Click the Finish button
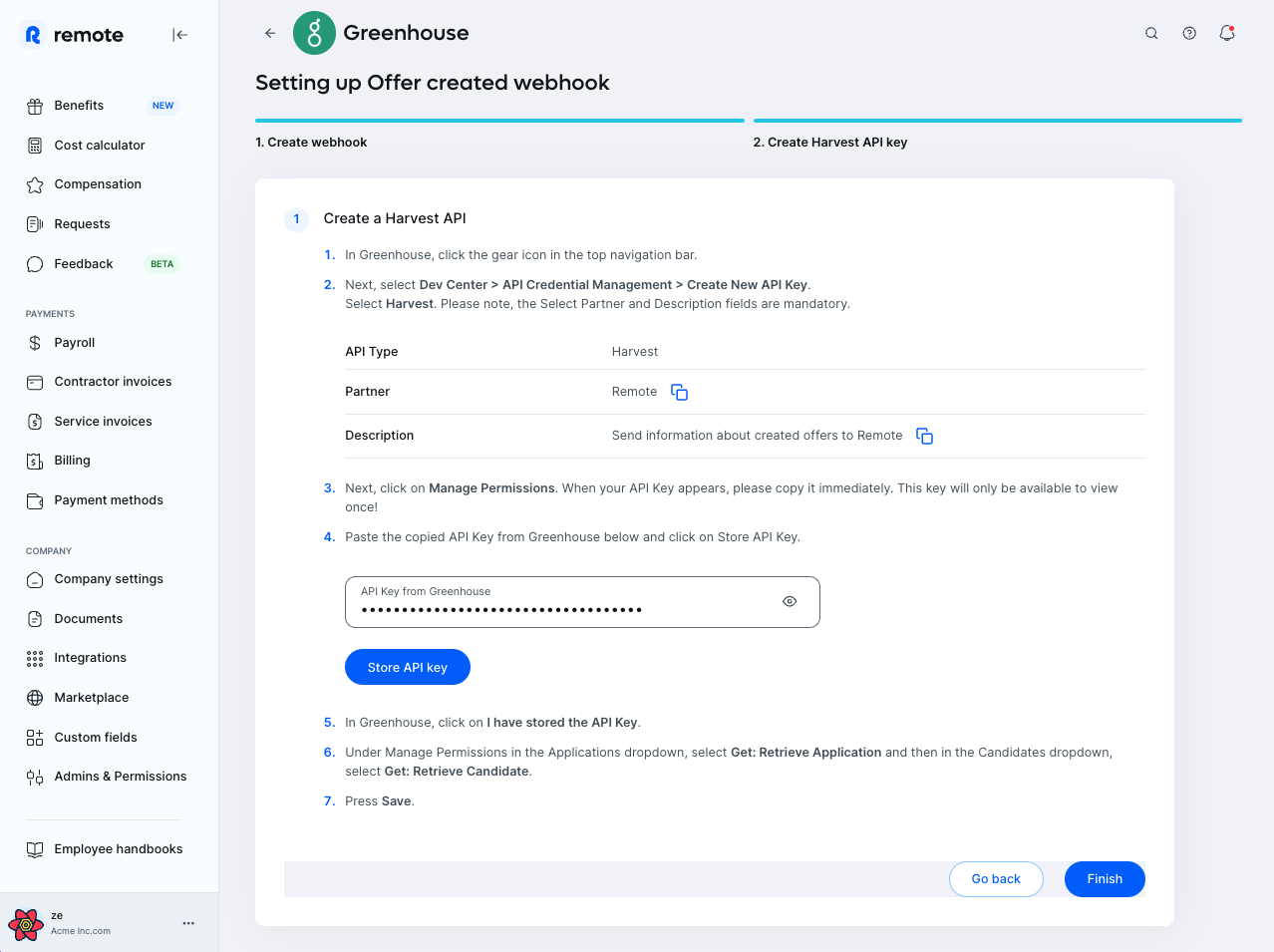This screenshot has height=952, width=1274. pyautogui.click(x=1105, y=879)
